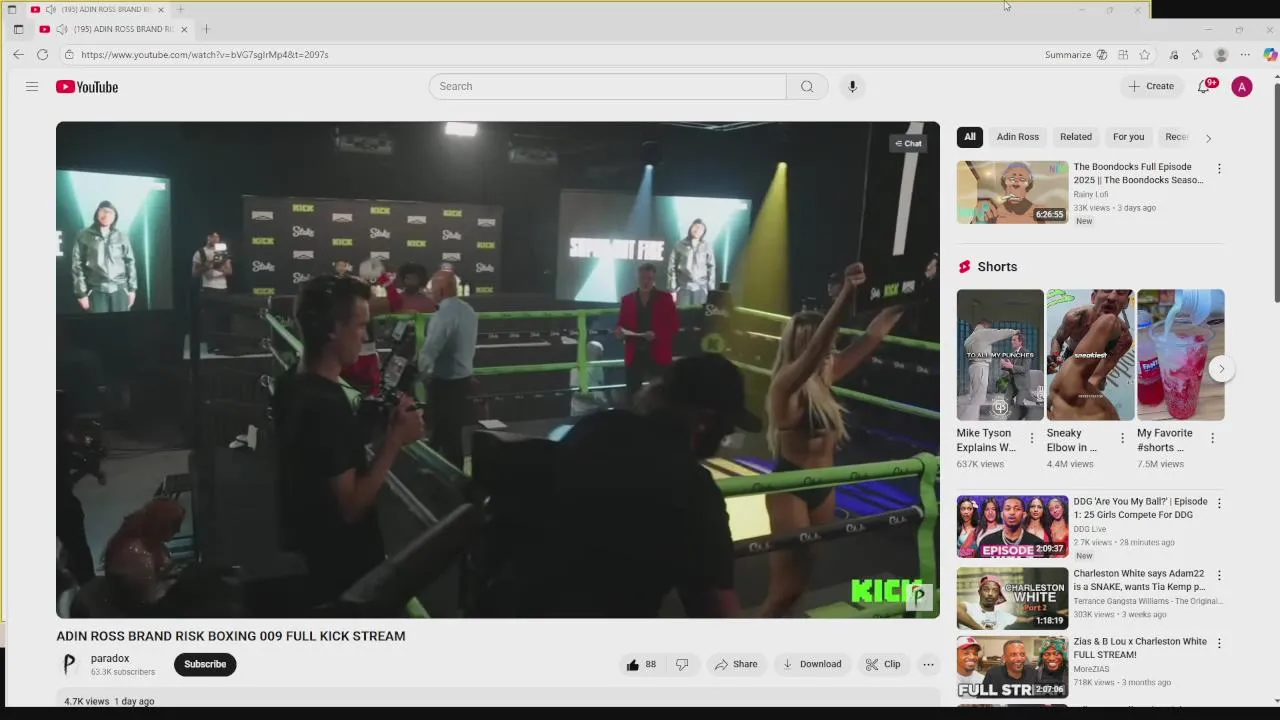1280x720 pixels.
Task: Open options for Charleston White says Adam22 video
Action: [1219, 575]
